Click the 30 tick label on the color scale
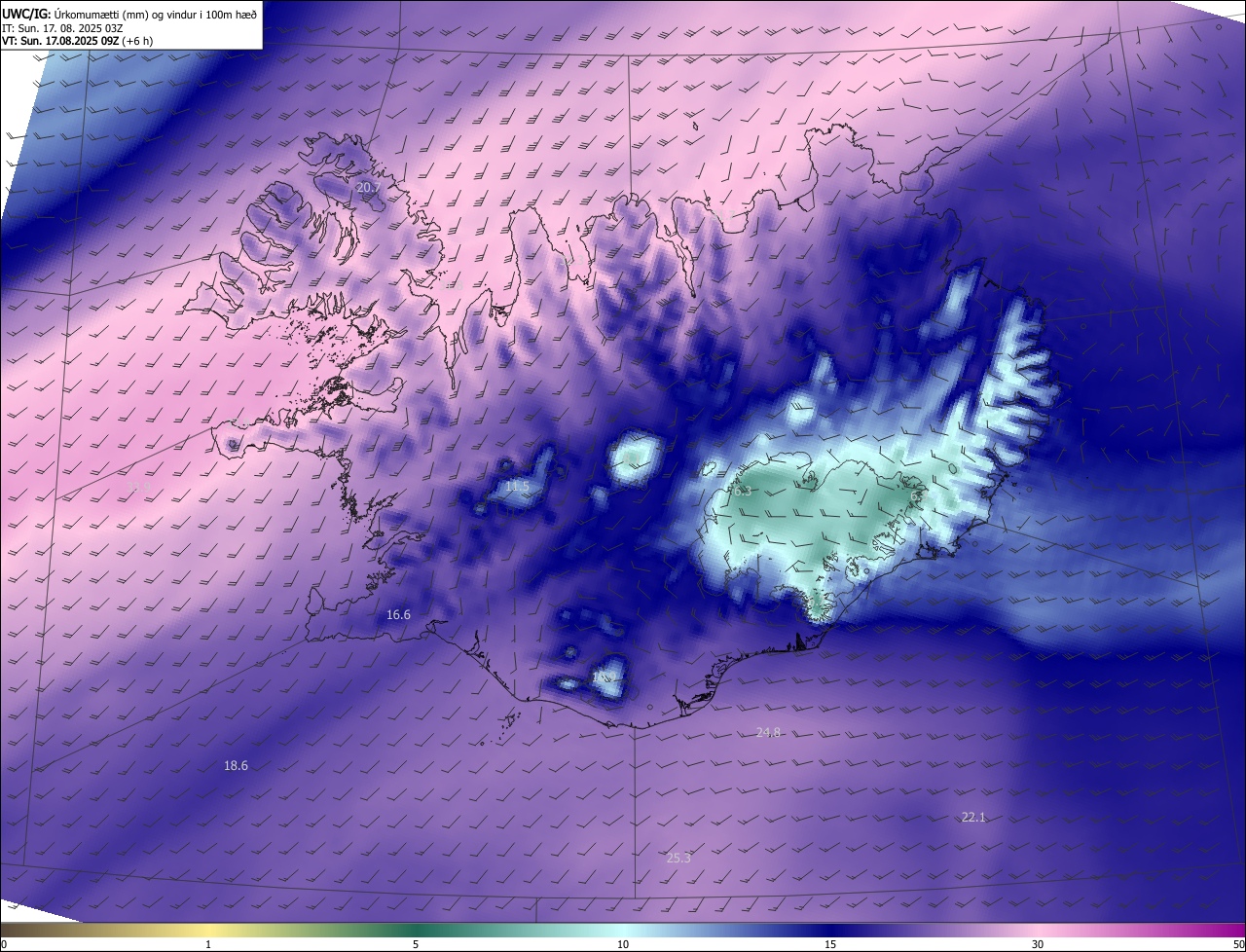 (x=1038, y=944)
